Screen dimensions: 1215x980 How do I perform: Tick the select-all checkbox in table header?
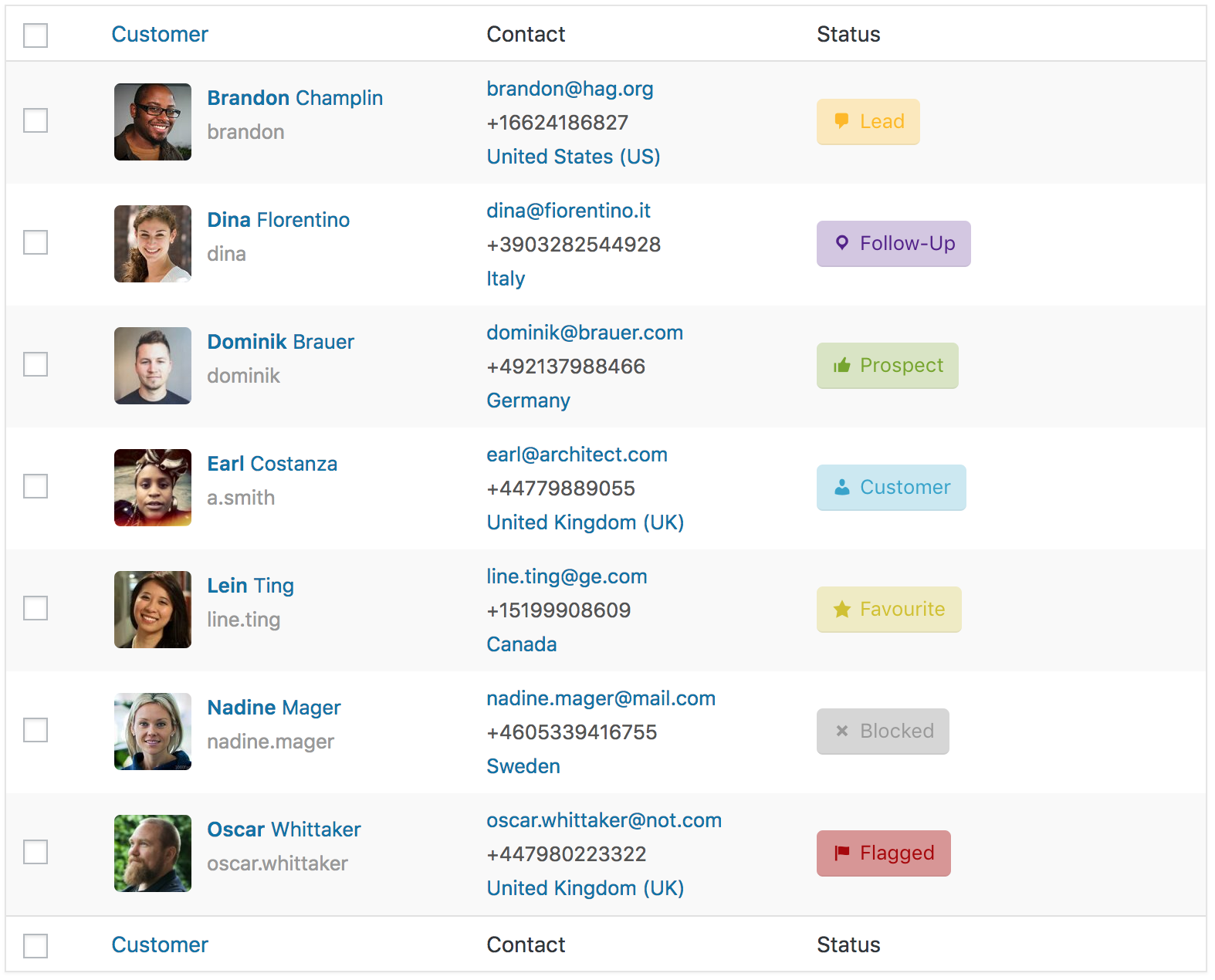[x=36, y=35]
